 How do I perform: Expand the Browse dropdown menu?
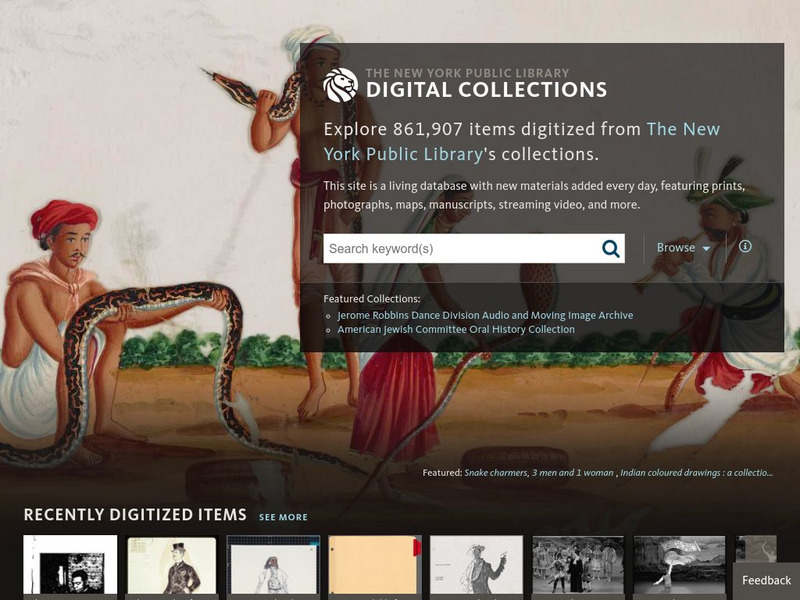point(683,248)
